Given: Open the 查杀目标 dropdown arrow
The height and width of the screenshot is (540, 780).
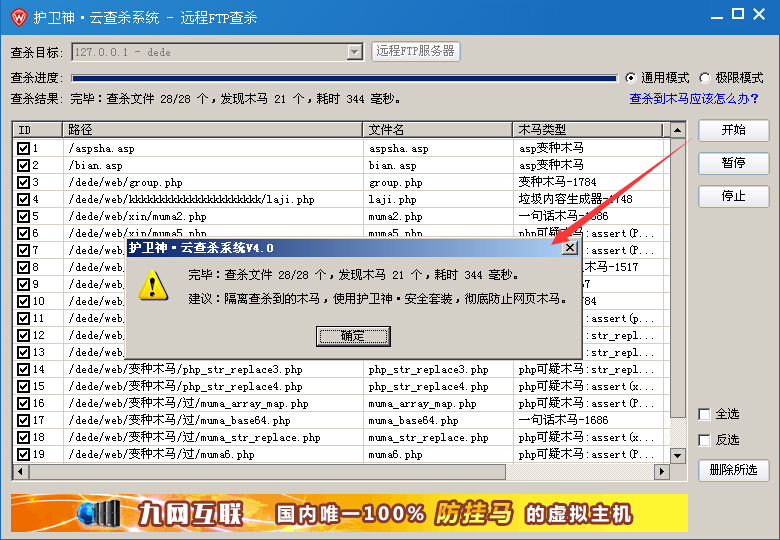Looking at the screenshot, I should coord(354,52).
